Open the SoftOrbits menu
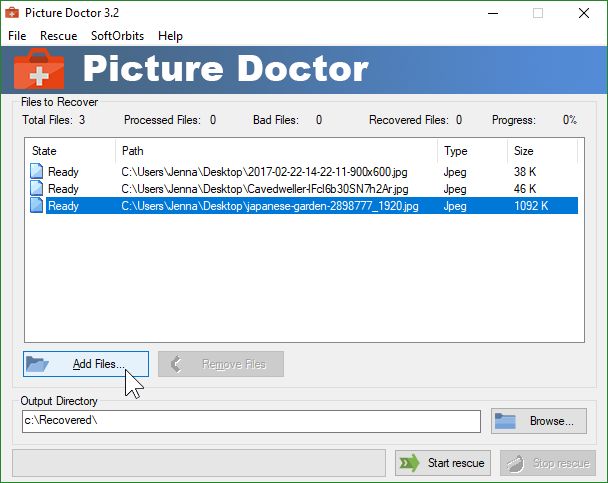This screenshot has height=483, width=608. pyautogui.click(x=117, y=36)
